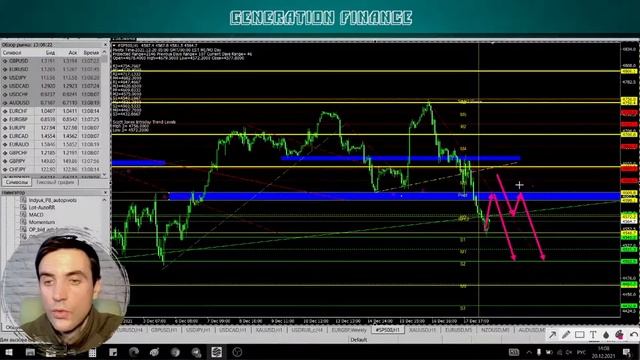Show hidden system tray icons
640x360 pixels.
coord(529,352)
